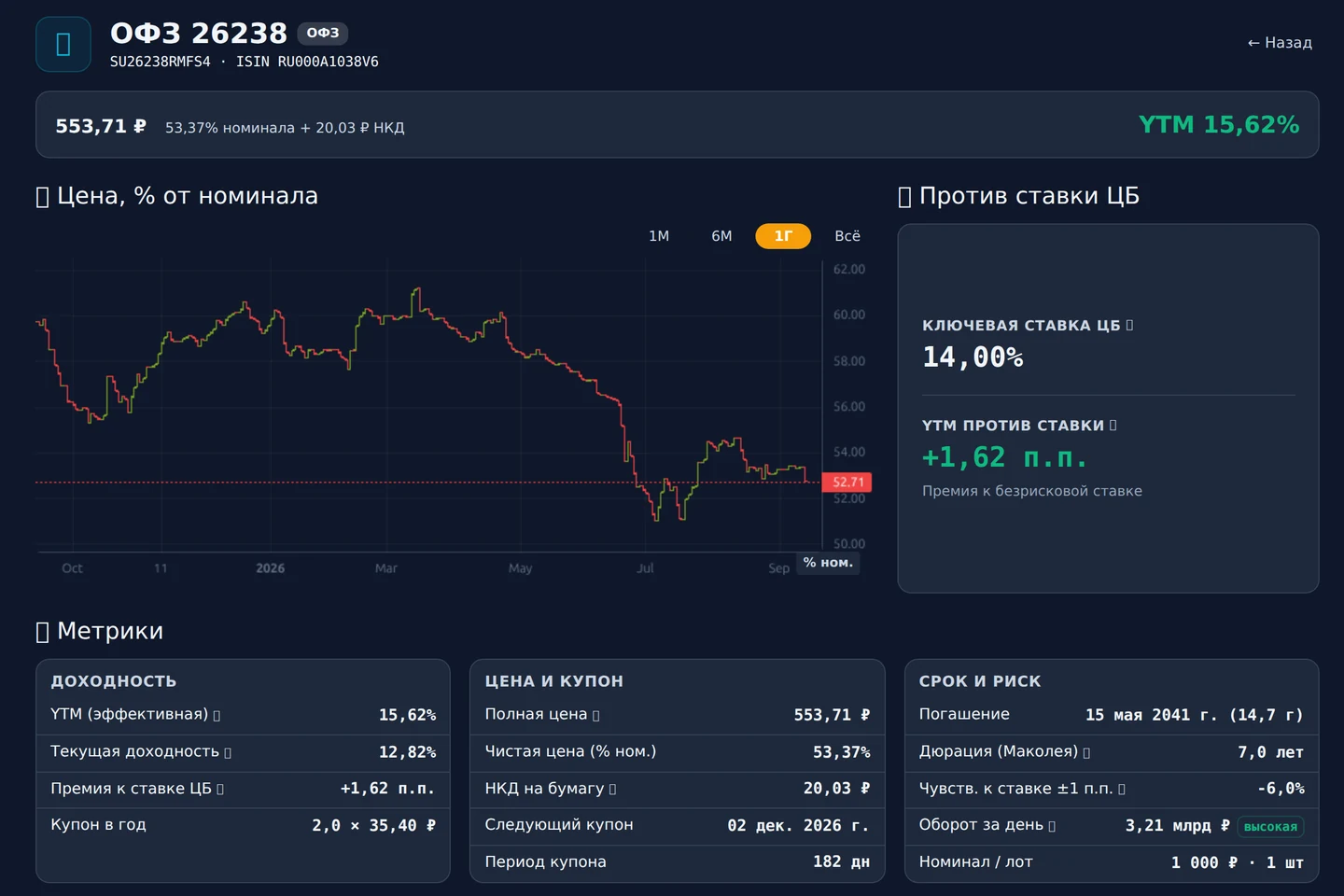Click the icon before 'Против ставки ЦБ' heading
The width and height of the screenshot is (1344, 896).
904,197
